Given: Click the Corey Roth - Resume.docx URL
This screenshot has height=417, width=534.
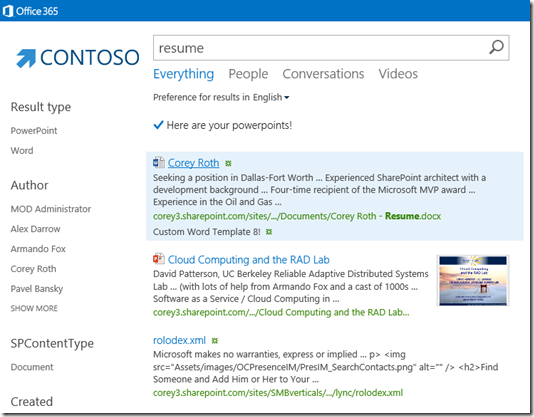Looking at the screenshot, I should click(297, 216).
